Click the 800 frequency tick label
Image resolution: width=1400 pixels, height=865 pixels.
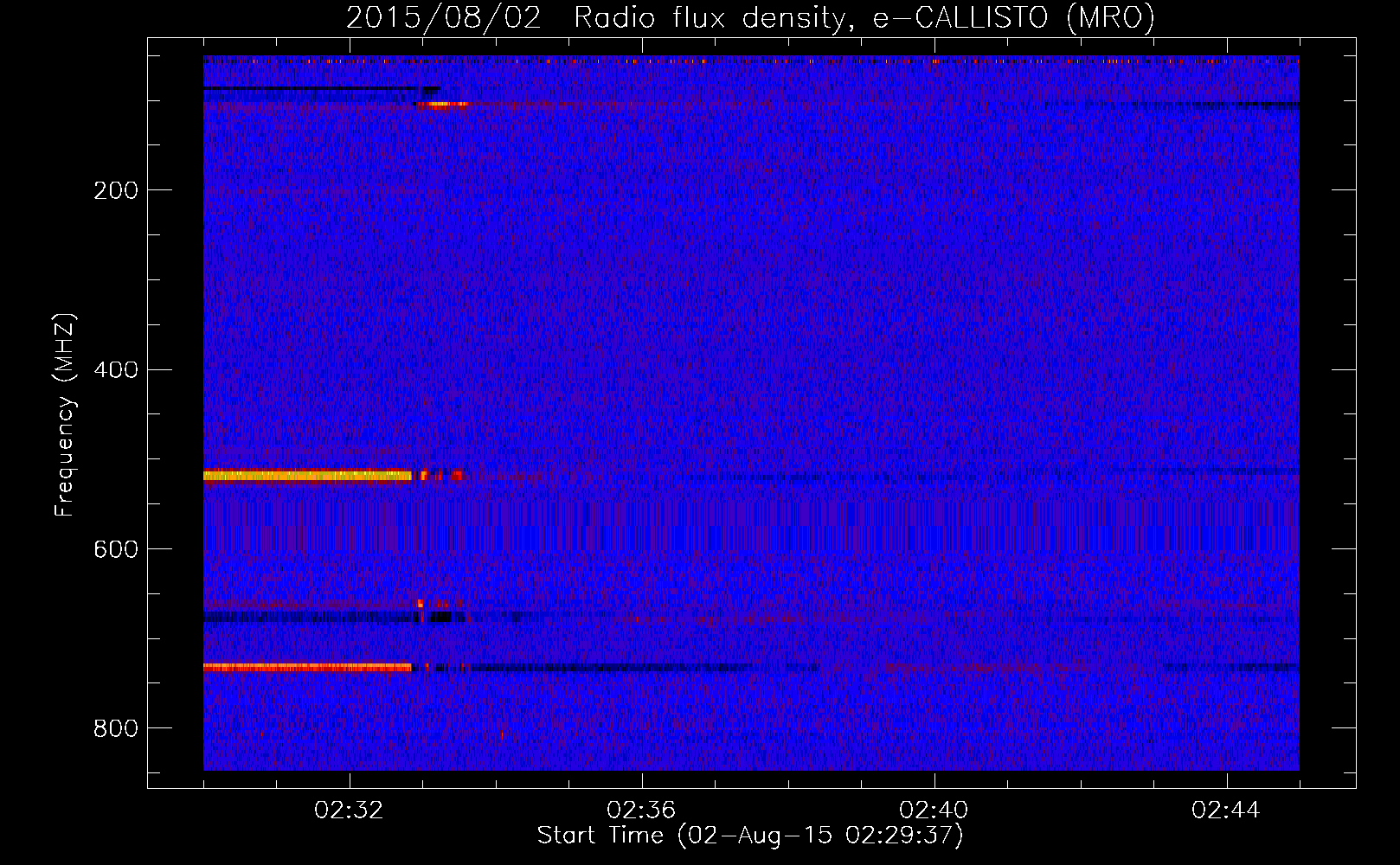coord(116,728)
